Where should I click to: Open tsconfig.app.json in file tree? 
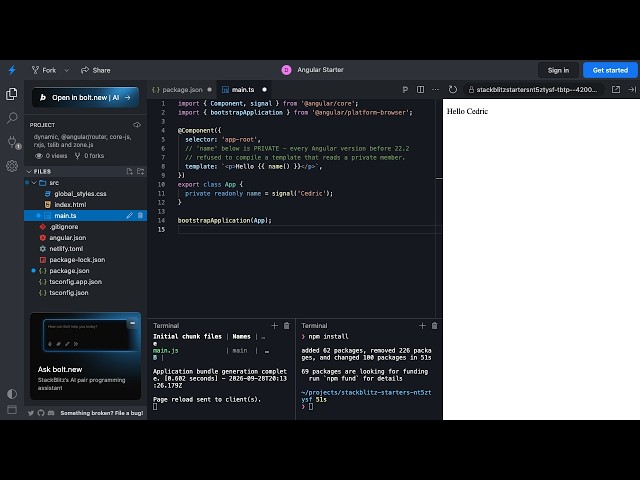click(x=76, y=282)
